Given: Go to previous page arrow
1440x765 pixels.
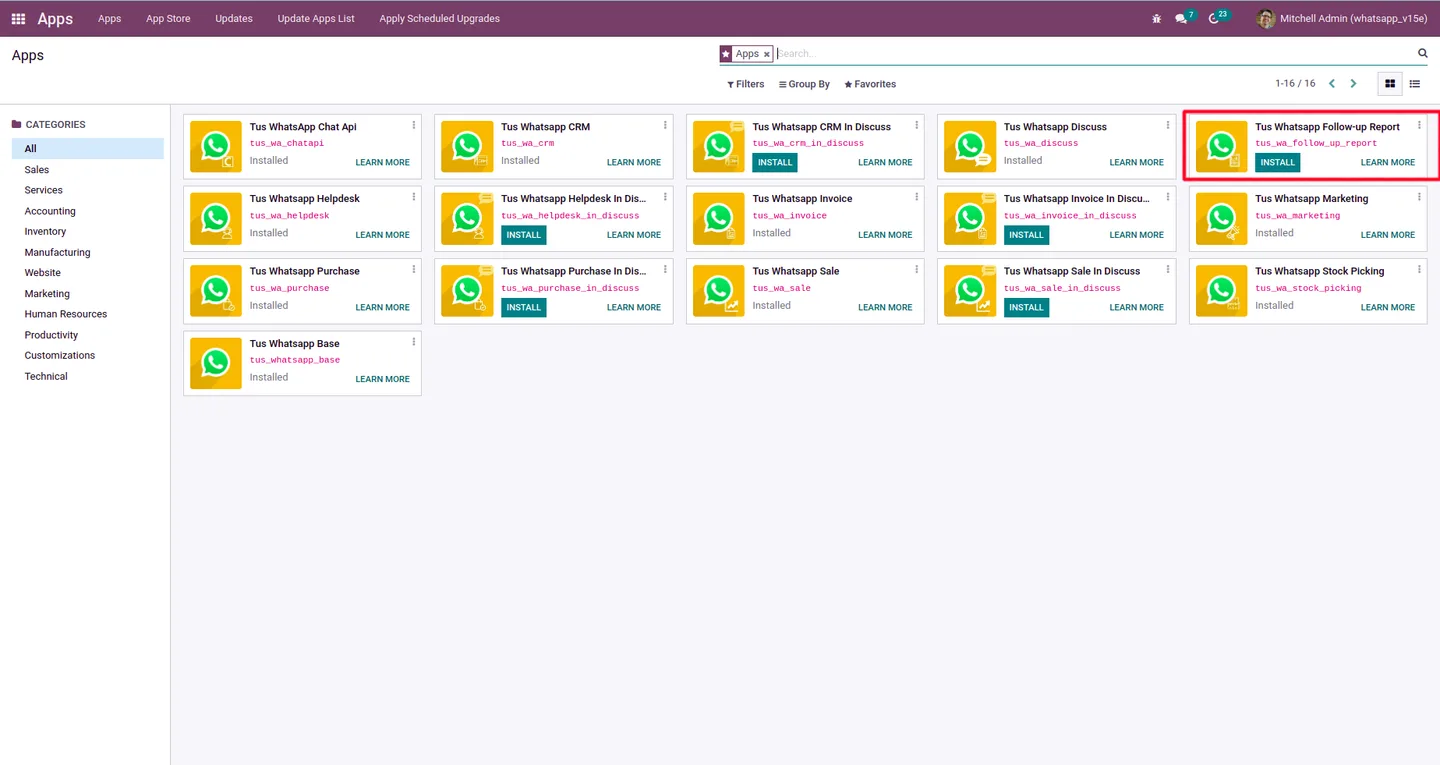Looking at the screenshot, I should [1332, 84].
